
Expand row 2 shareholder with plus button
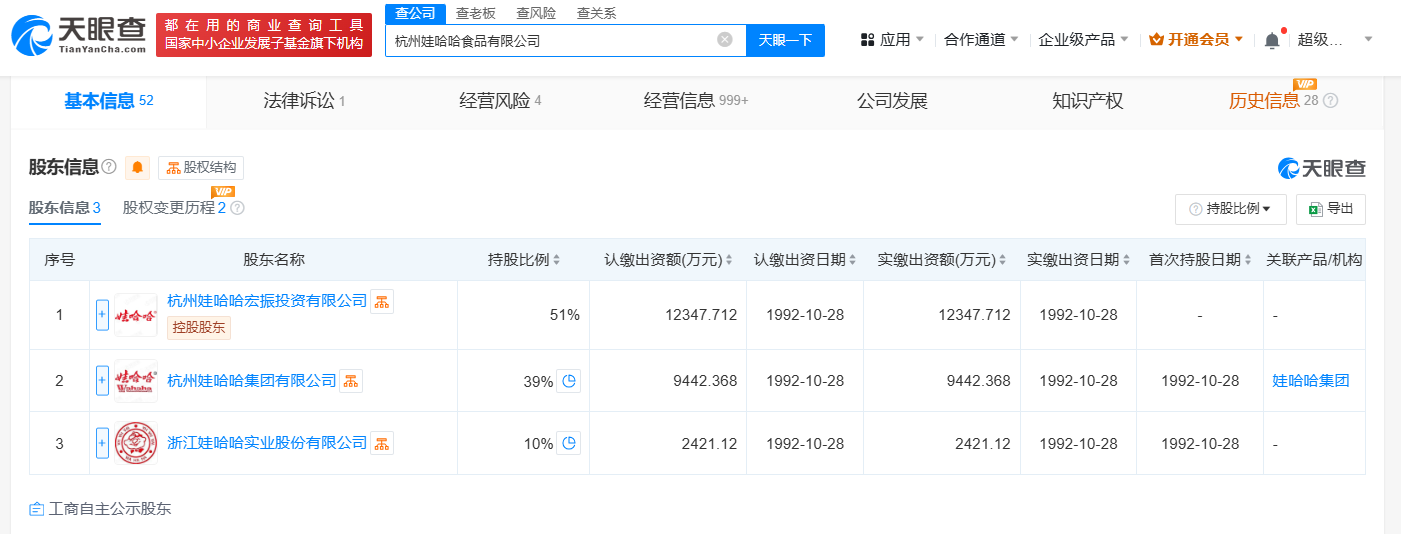pyautogui.click(x=102, y=381)
